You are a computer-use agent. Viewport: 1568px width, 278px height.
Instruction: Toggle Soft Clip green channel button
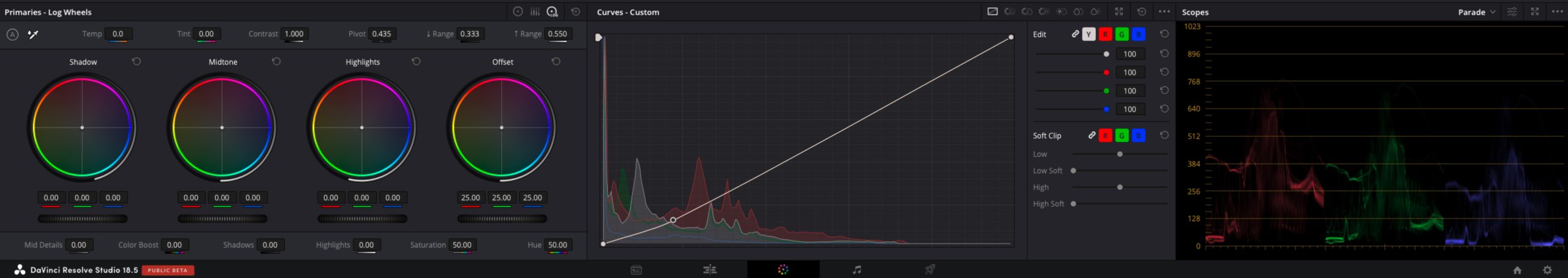pos(1121,135)
